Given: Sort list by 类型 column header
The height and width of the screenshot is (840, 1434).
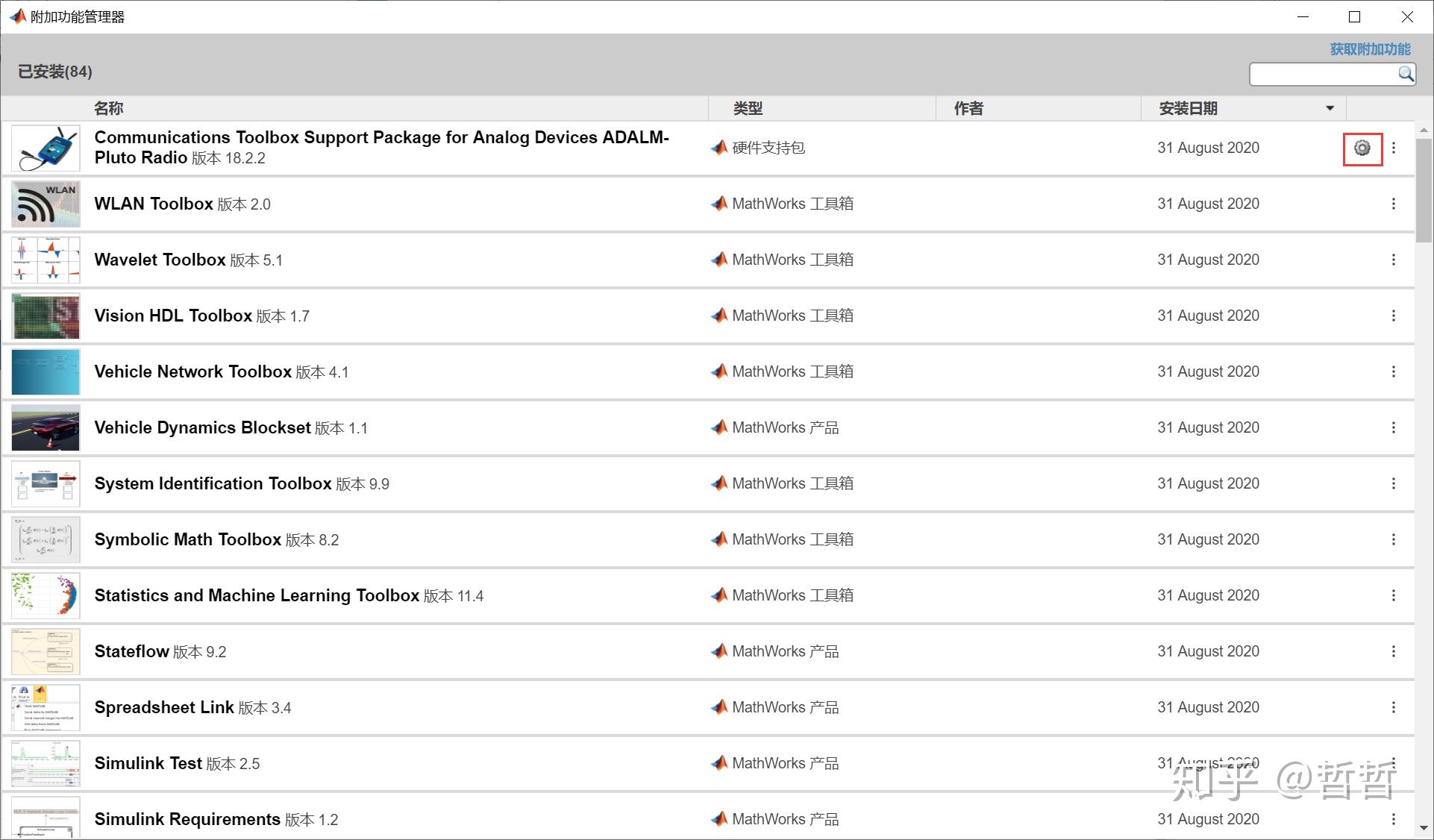Looking at the screenshot, I should coord(748,109).
